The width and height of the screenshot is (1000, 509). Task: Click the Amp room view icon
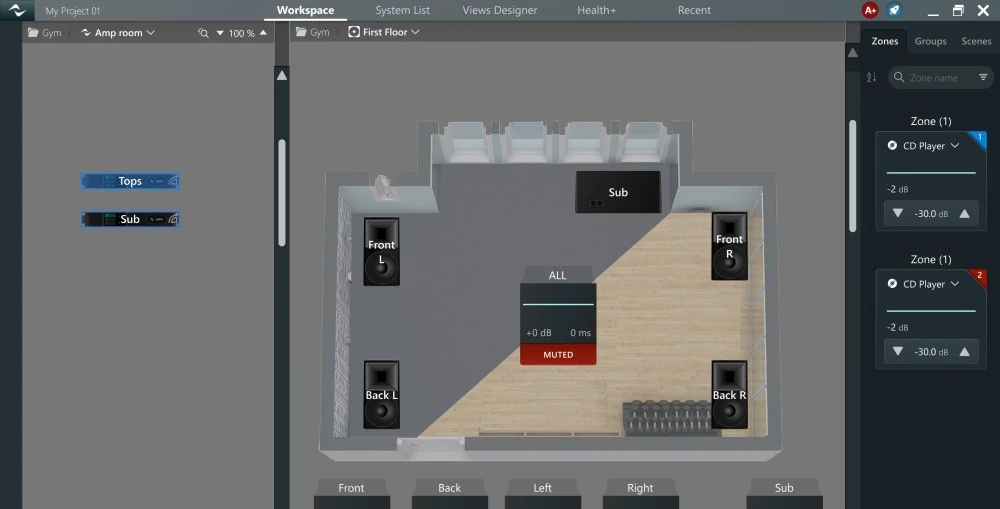[86, 33]
